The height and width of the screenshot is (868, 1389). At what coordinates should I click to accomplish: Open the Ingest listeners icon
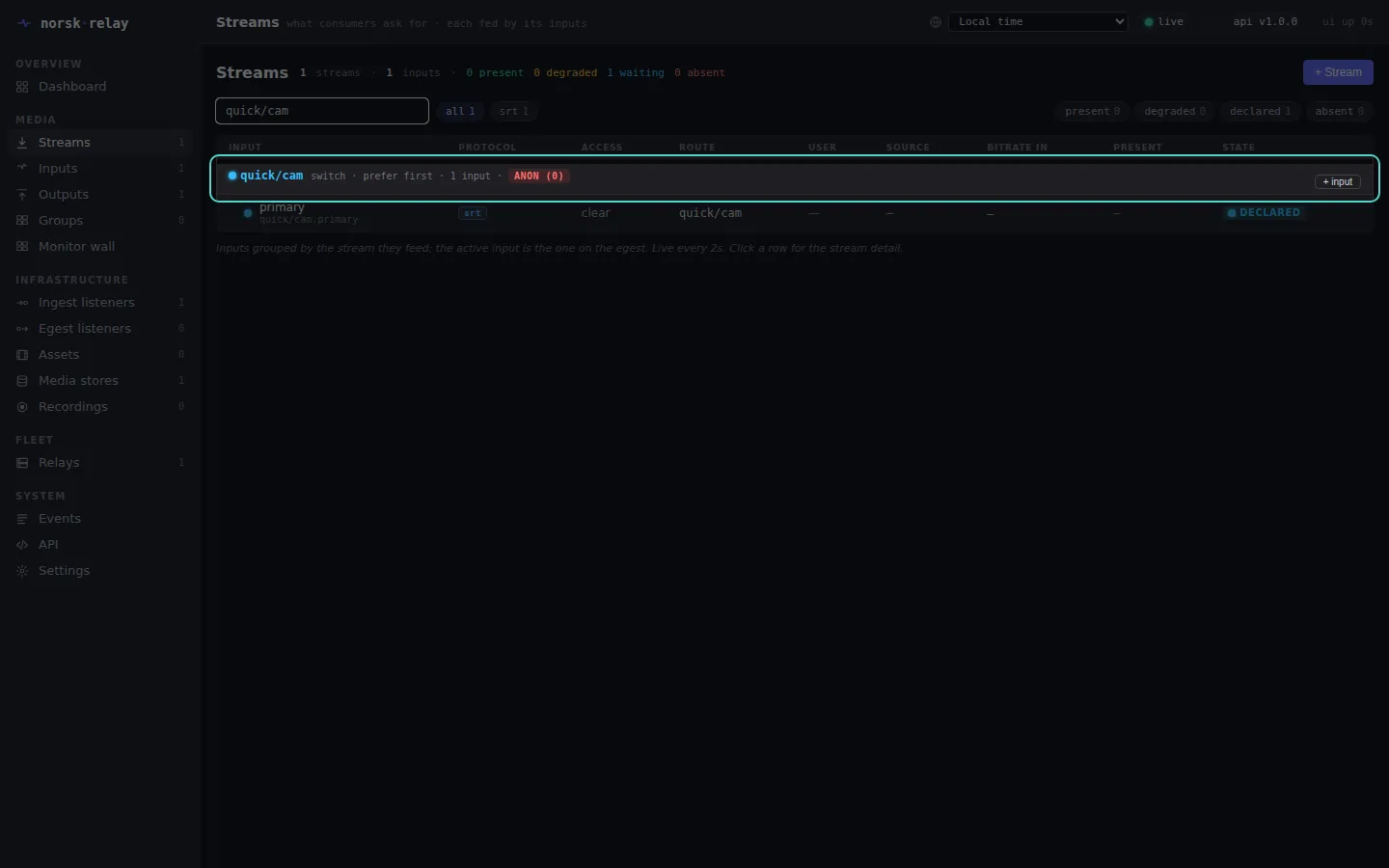(x=22, y=303)
